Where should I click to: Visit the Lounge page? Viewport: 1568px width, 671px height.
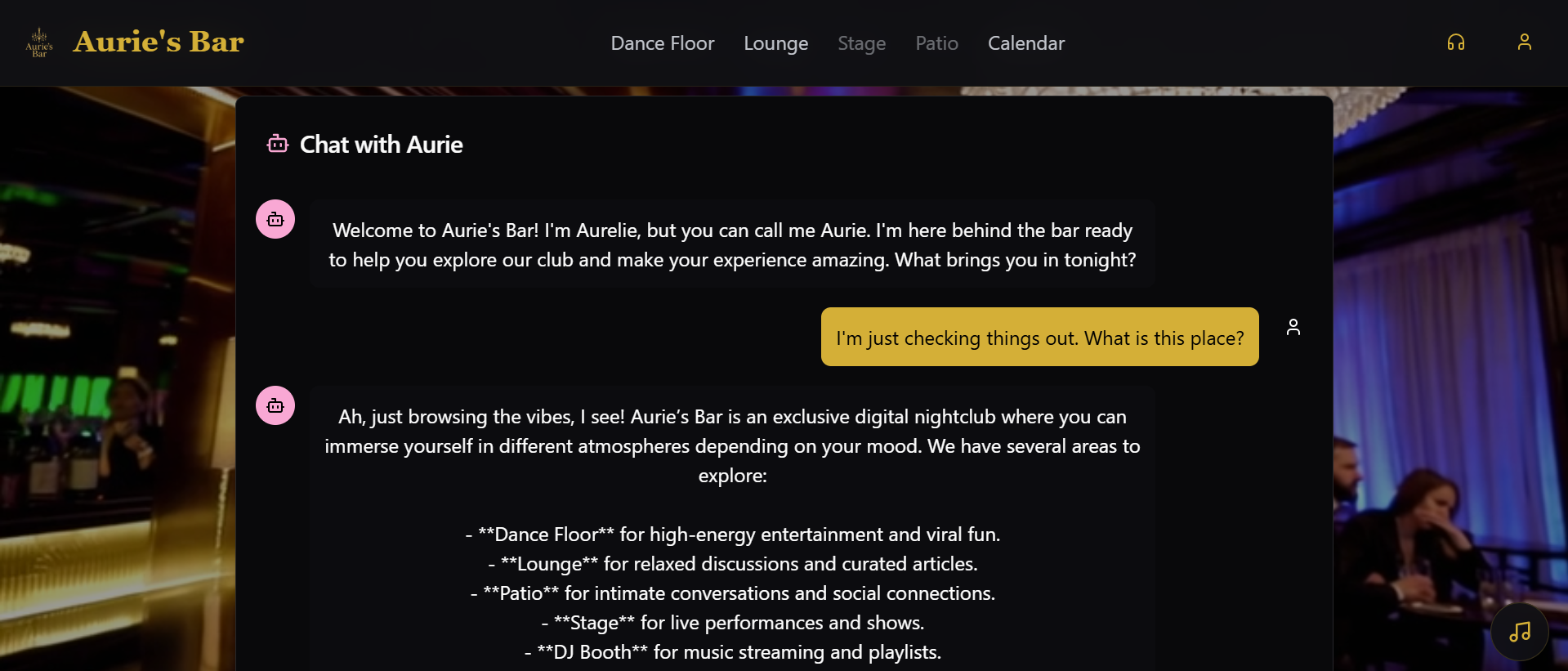[775, 42]
